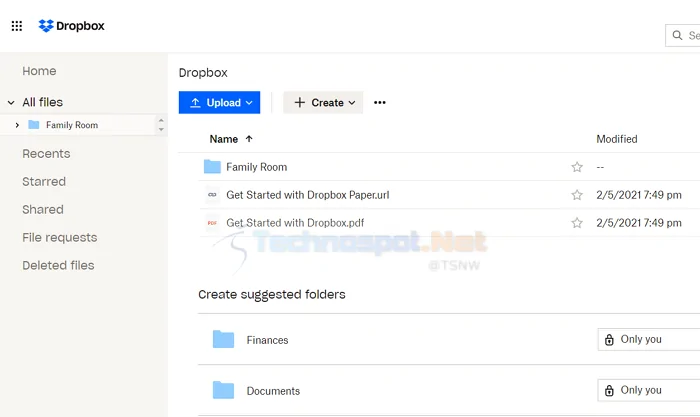Go to Home in sidebar
This screenshot has height=417, width=700.
pyautogui.click(x=39, y=71)
